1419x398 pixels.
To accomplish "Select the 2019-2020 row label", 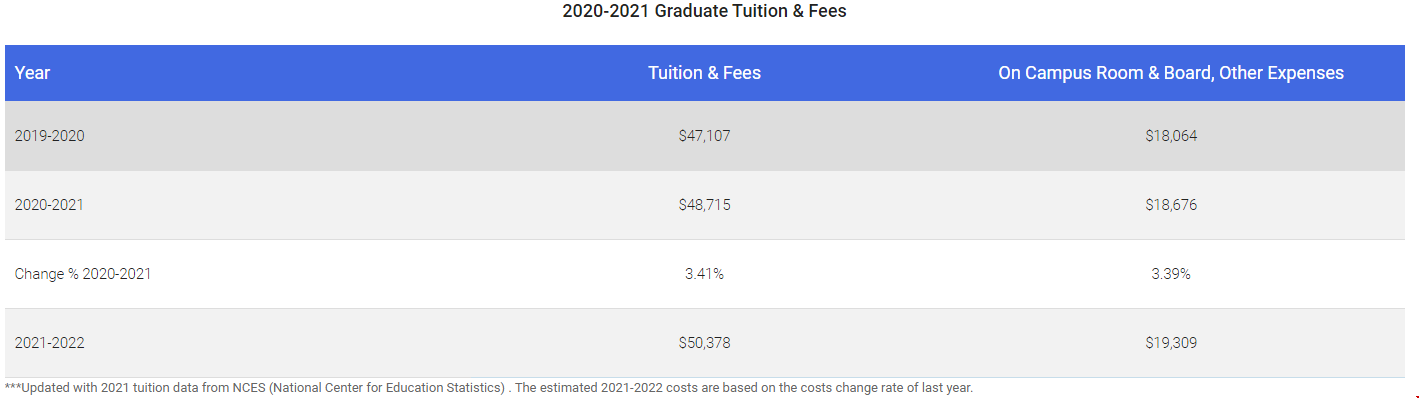I will 49,136.
